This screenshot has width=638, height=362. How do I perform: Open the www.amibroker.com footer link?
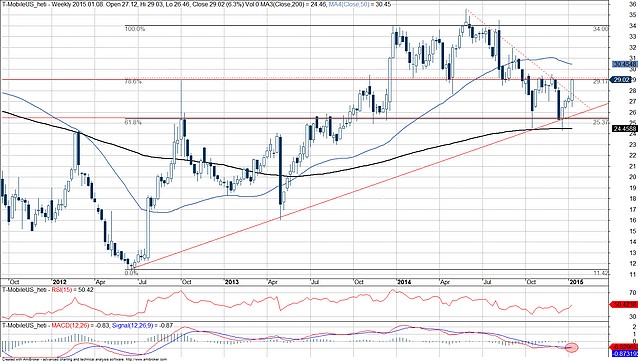tap(146, 360)
